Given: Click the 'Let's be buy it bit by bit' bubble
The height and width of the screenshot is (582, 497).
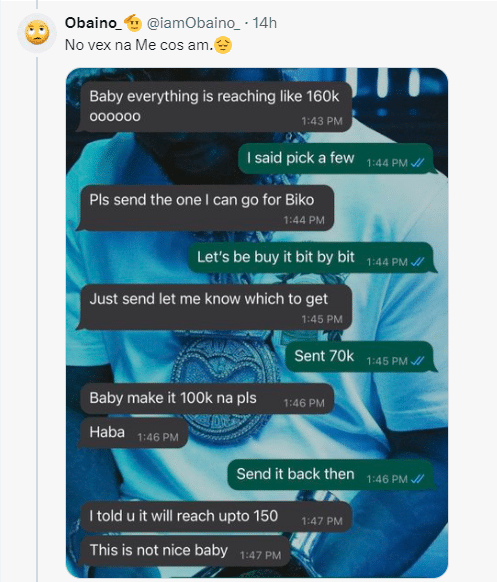Looking at the screenshot, I should (311, 258).
